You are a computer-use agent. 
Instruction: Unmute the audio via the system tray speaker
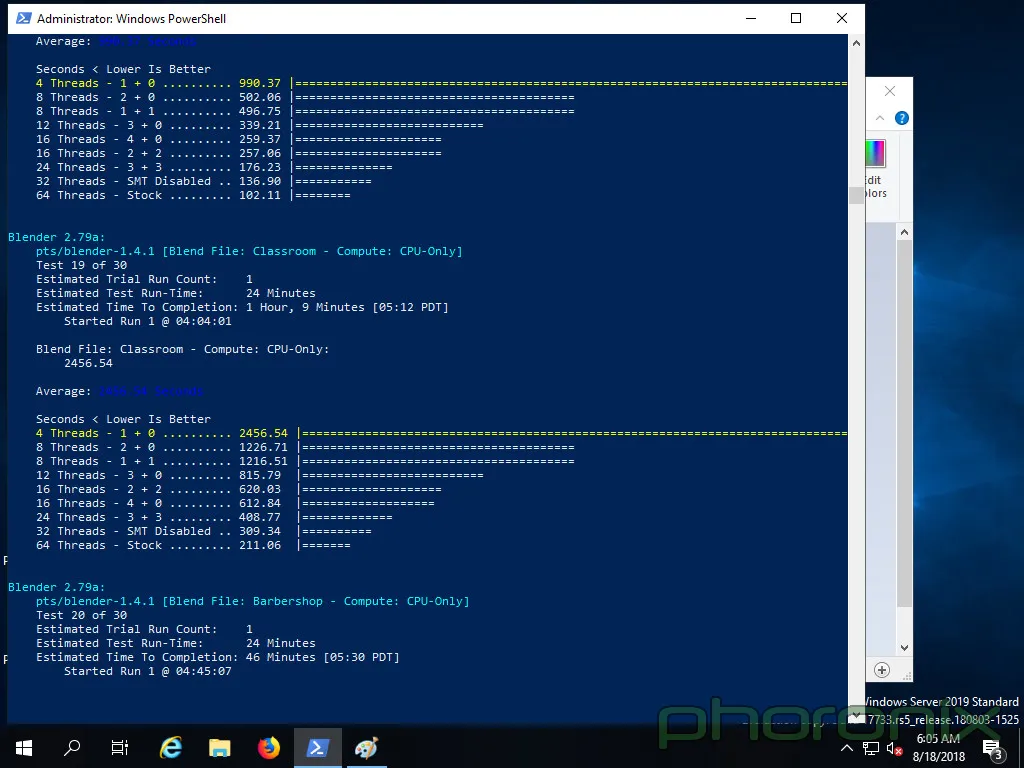pyautogui.click(x=893, y=748)
